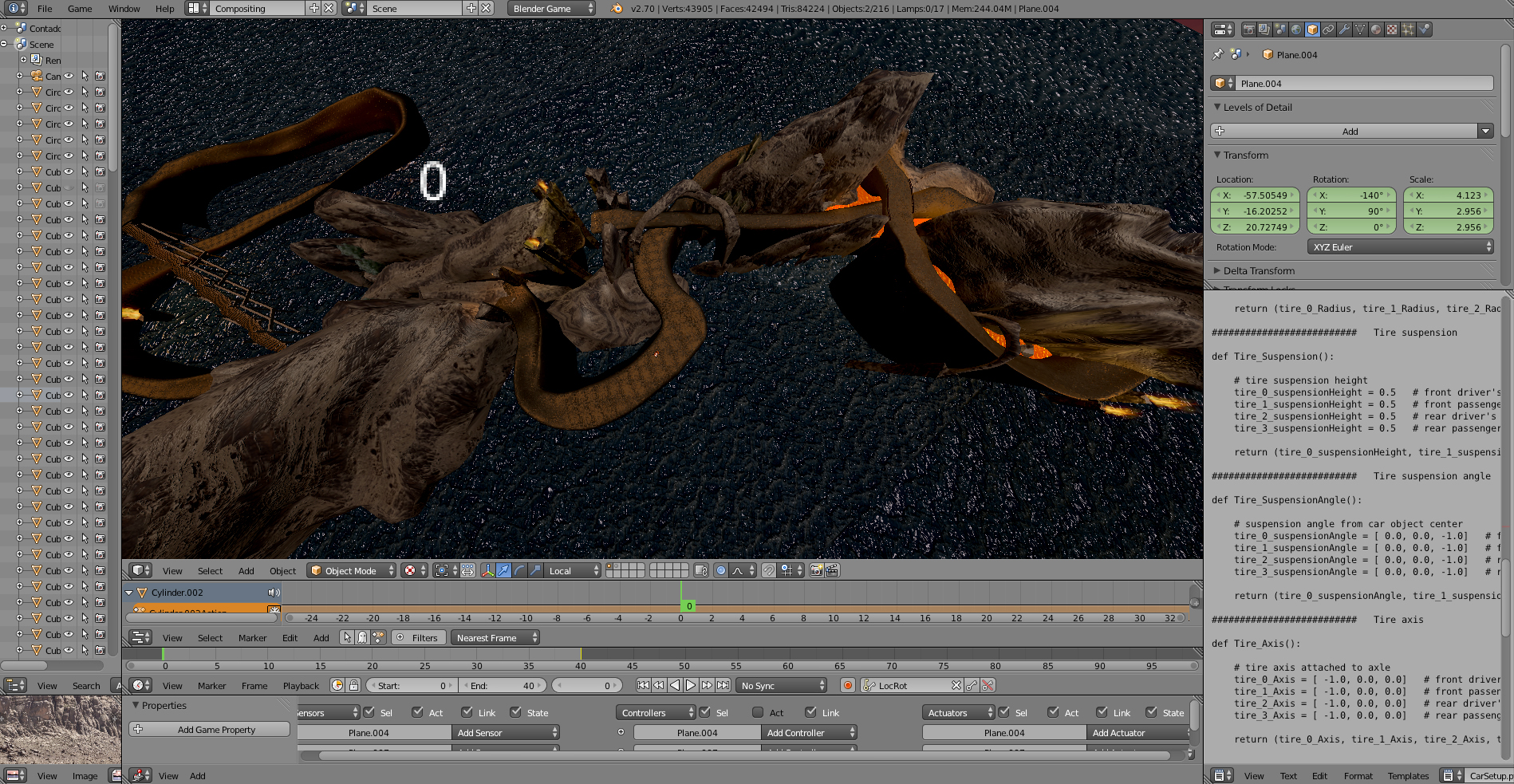Open the Physics properties tab icon
The height and width of the screenshot is (784, 1514).
[x=1424, y=30]
